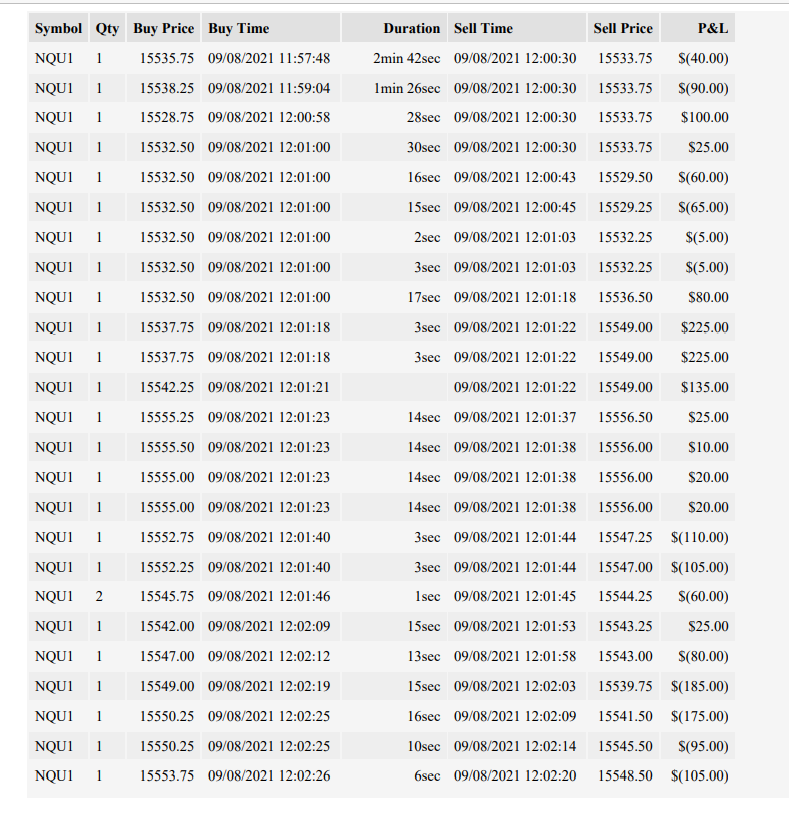Viewport: 789px width, 837px height.
Task: Sort by the P&L column header
Action: tap(698, 28)
